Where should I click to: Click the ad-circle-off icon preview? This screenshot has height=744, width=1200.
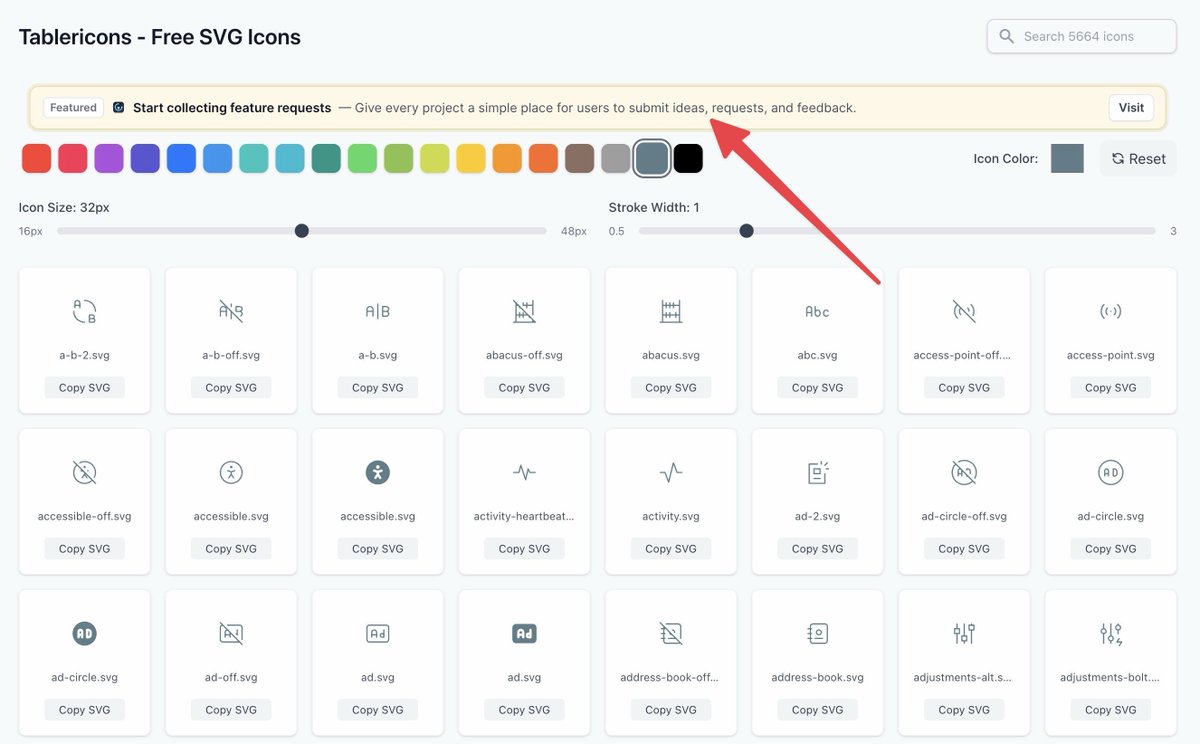(964, 472)
